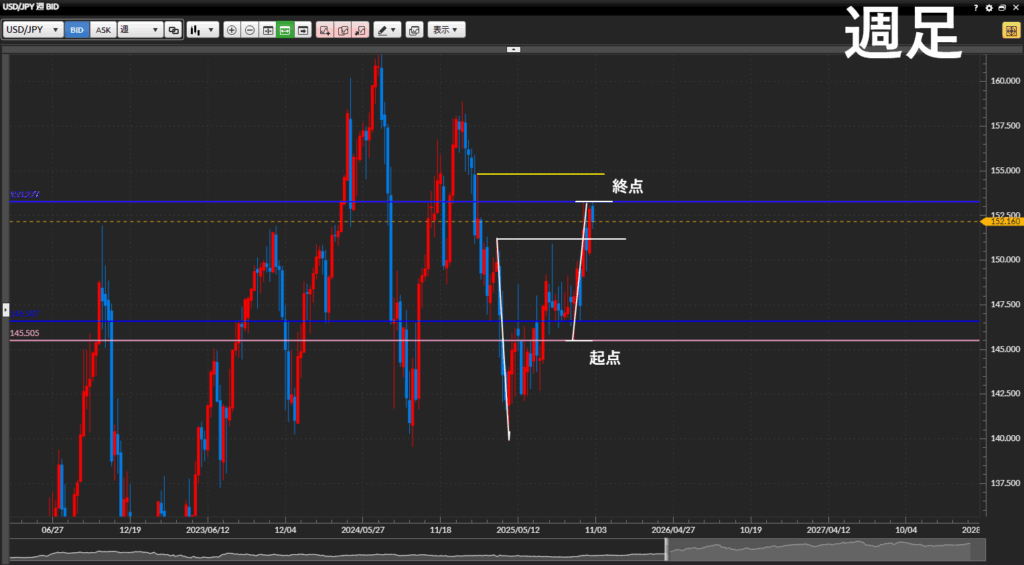Click the help question mark icon

click(x=976, y=7)
